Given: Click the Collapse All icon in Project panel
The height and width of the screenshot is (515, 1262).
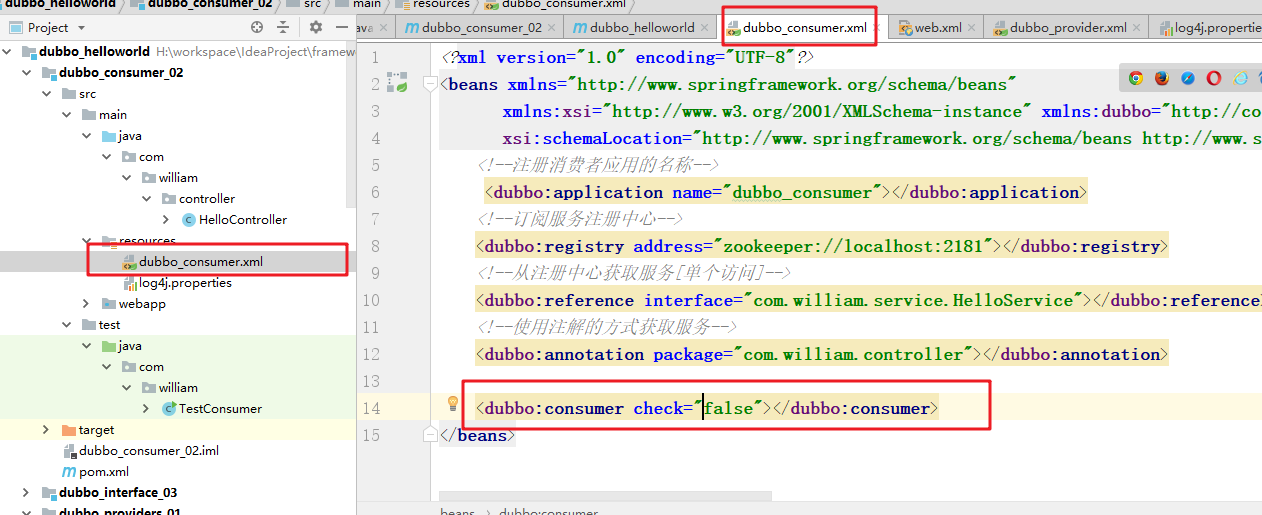Looking at the screenshot, I should click(283, 27).
